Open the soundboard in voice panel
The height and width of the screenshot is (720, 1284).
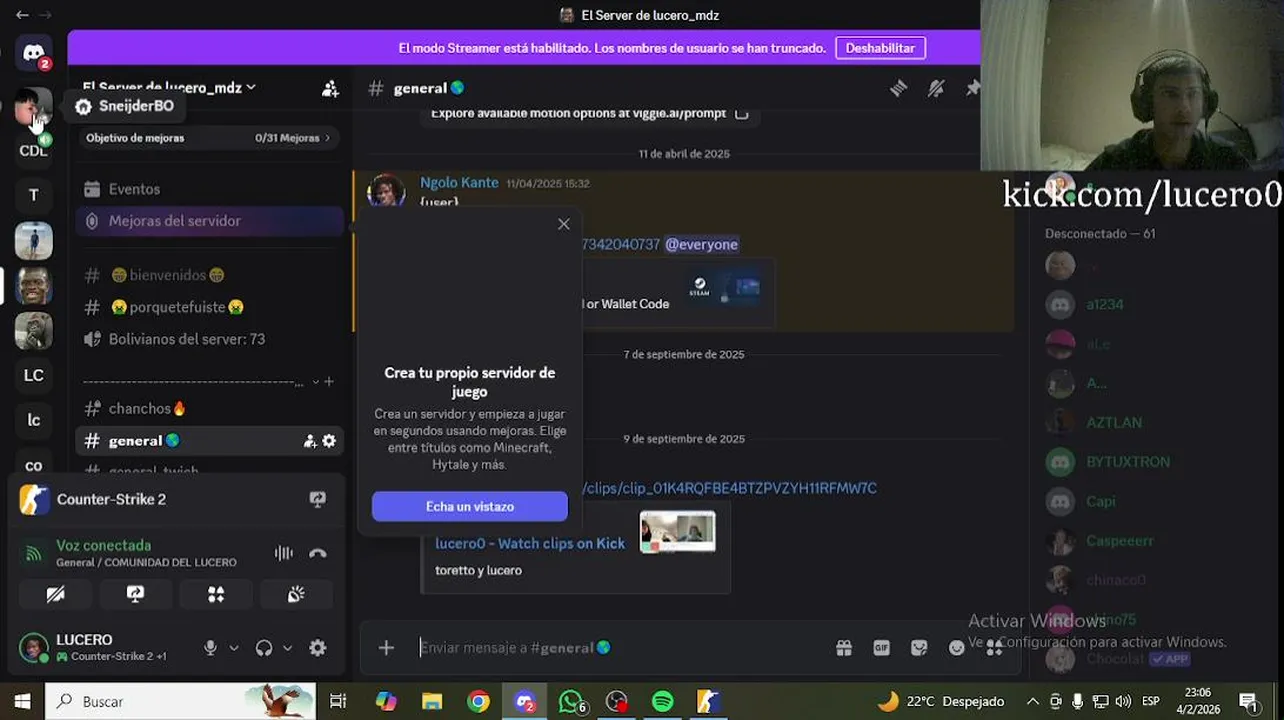click(x=296, y=594)
